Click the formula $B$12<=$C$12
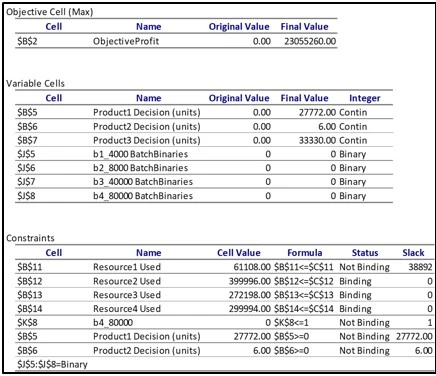 pos(304,281)
